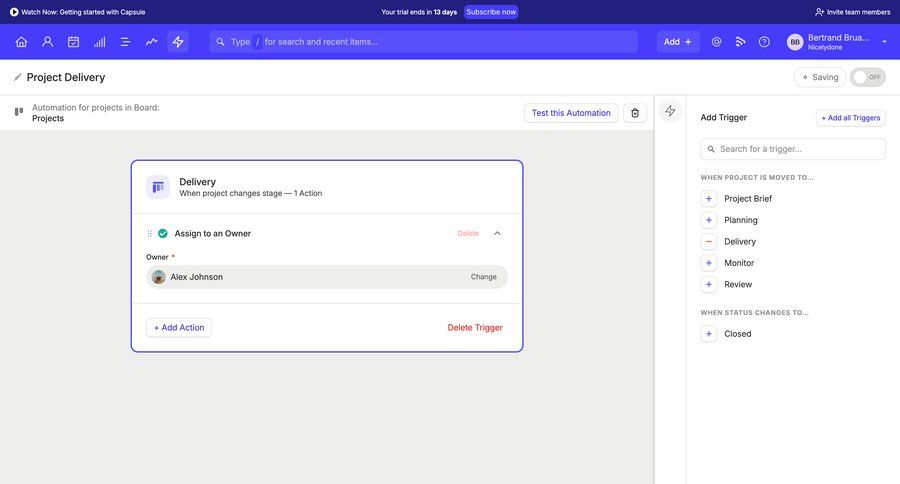Add the Planning stage trigger
The width and height of the screenshot is (900, 484).
[x=709, y=220]
